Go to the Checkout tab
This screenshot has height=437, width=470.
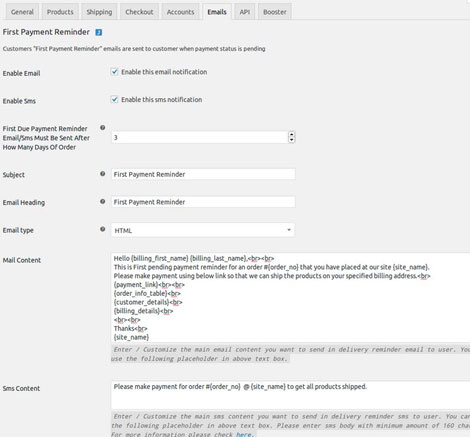point(139,12)
